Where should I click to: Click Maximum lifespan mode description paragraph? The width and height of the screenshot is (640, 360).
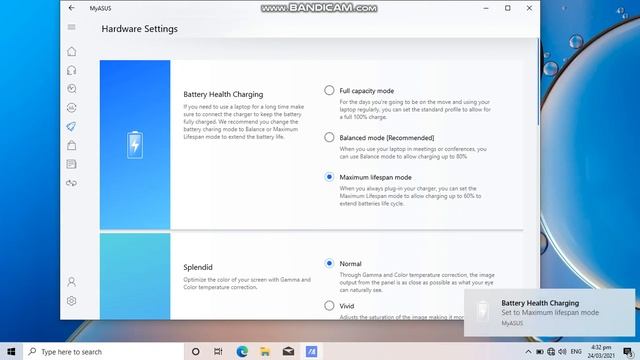[410, 196]
